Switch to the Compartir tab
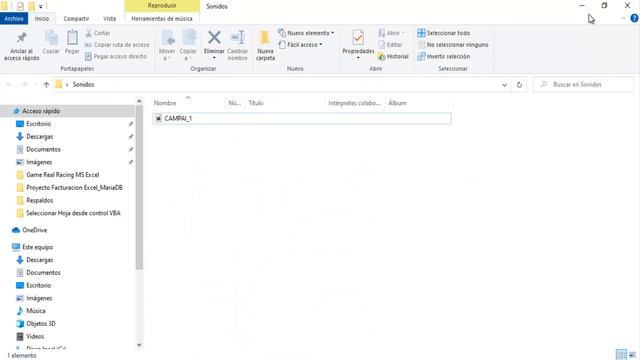This screenshot has width=640, height=360. (x=76, y=18)
